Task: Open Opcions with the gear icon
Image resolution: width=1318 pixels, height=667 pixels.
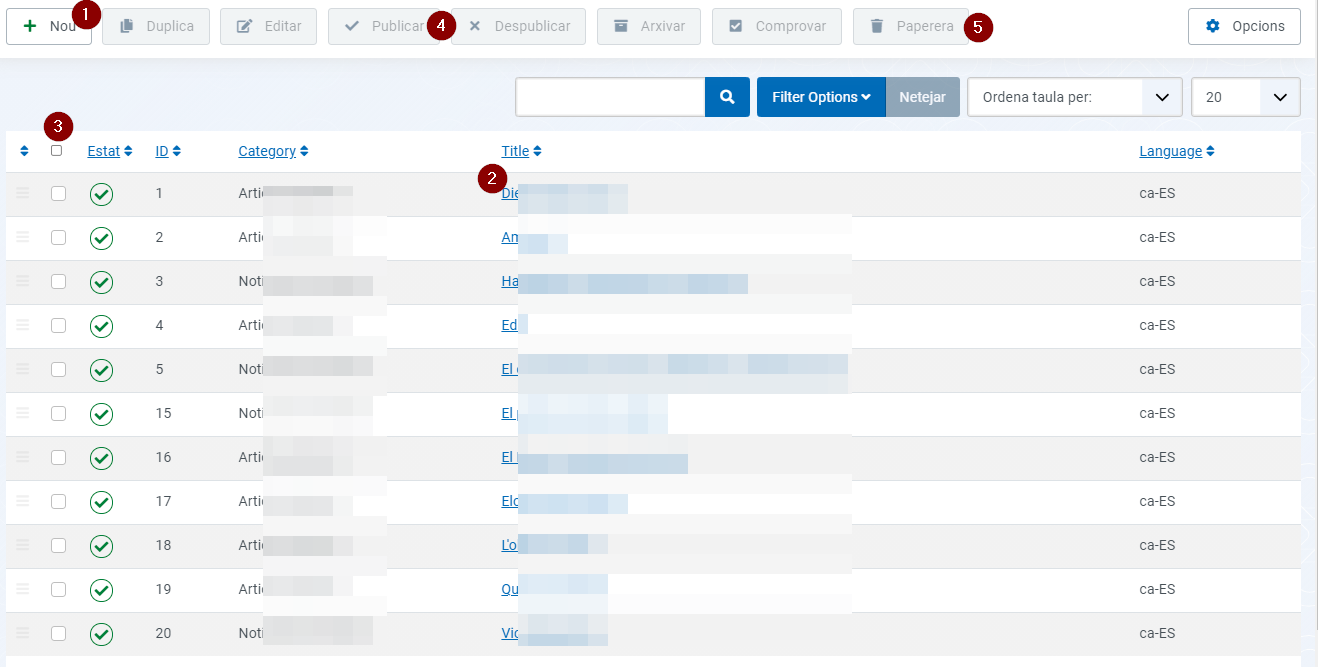Action: click(1244, 26)
